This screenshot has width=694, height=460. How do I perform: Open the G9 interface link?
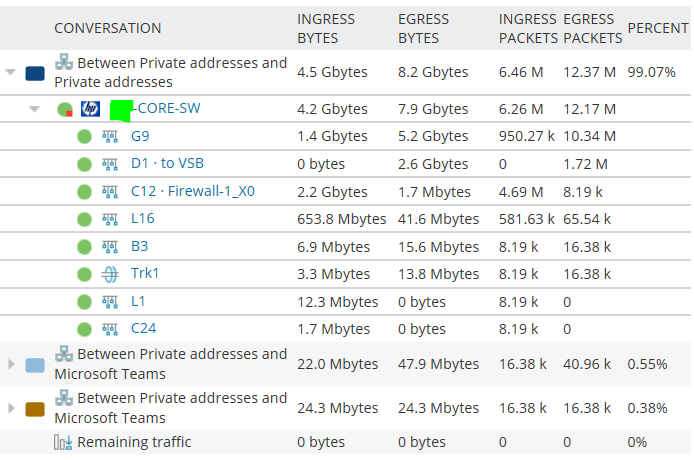[x=140, y=136]
